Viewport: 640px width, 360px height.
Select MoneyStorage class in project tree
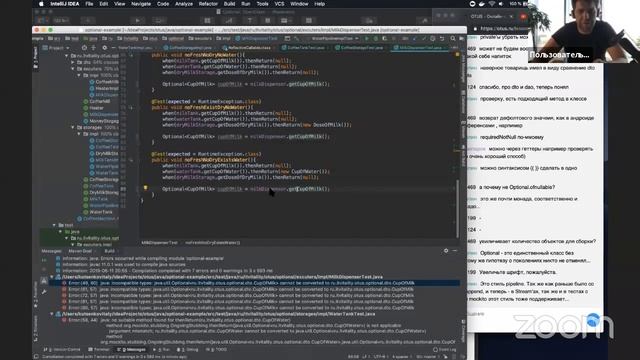[x=100, y=121]
